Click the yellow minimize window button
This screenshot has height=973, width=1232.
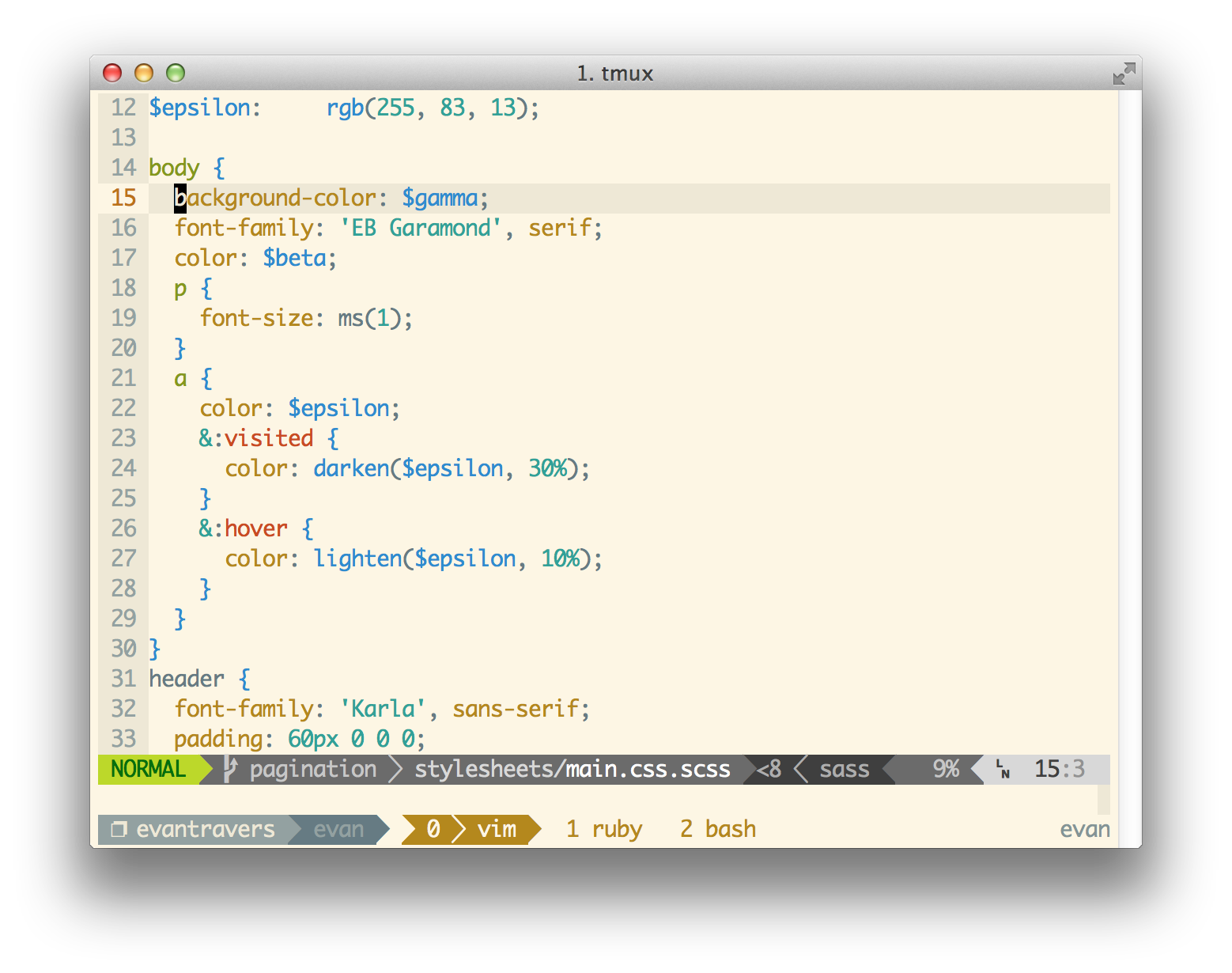click(x=144, y=73)
